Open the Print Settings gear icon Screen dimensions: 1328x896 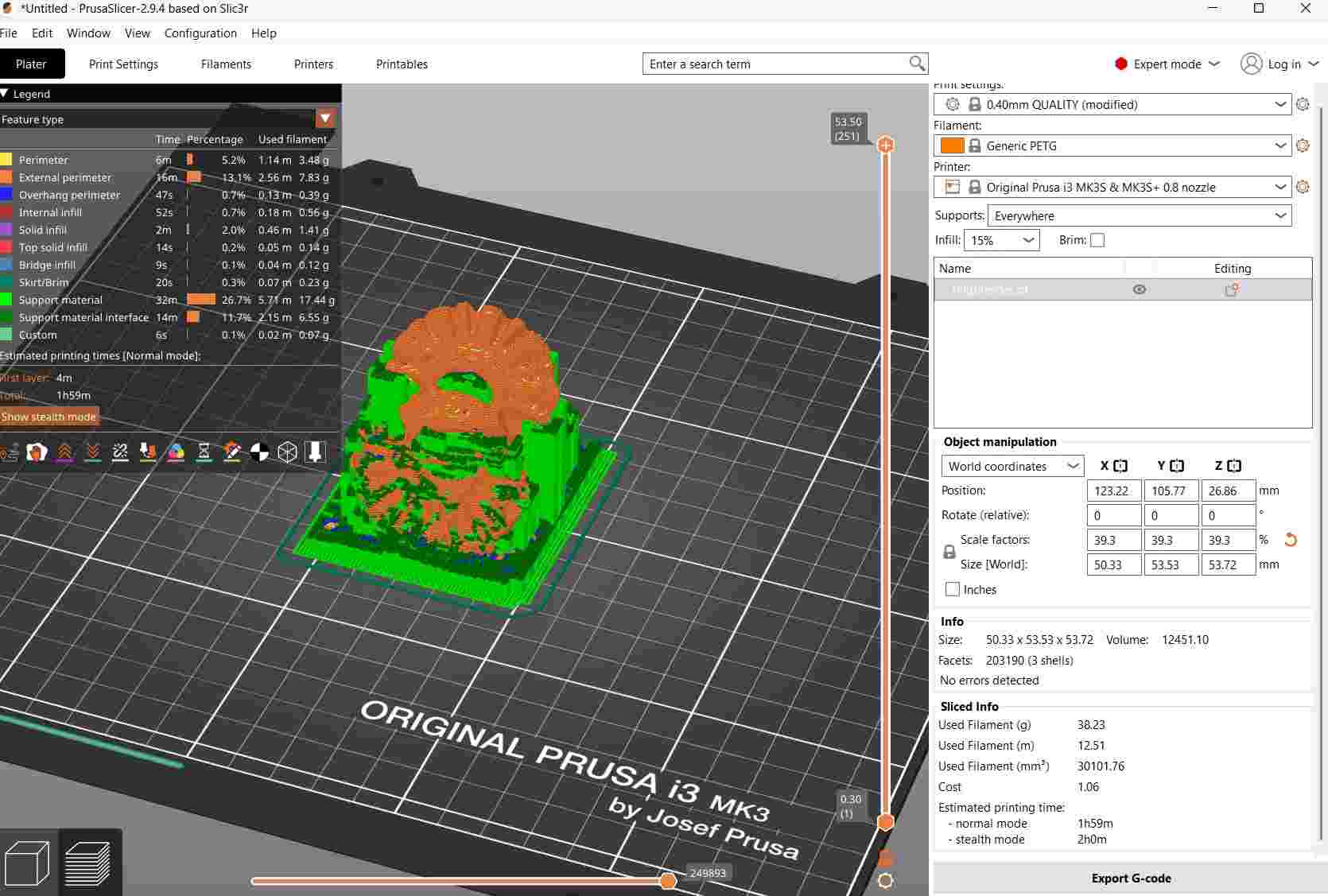click(1303, 104)
